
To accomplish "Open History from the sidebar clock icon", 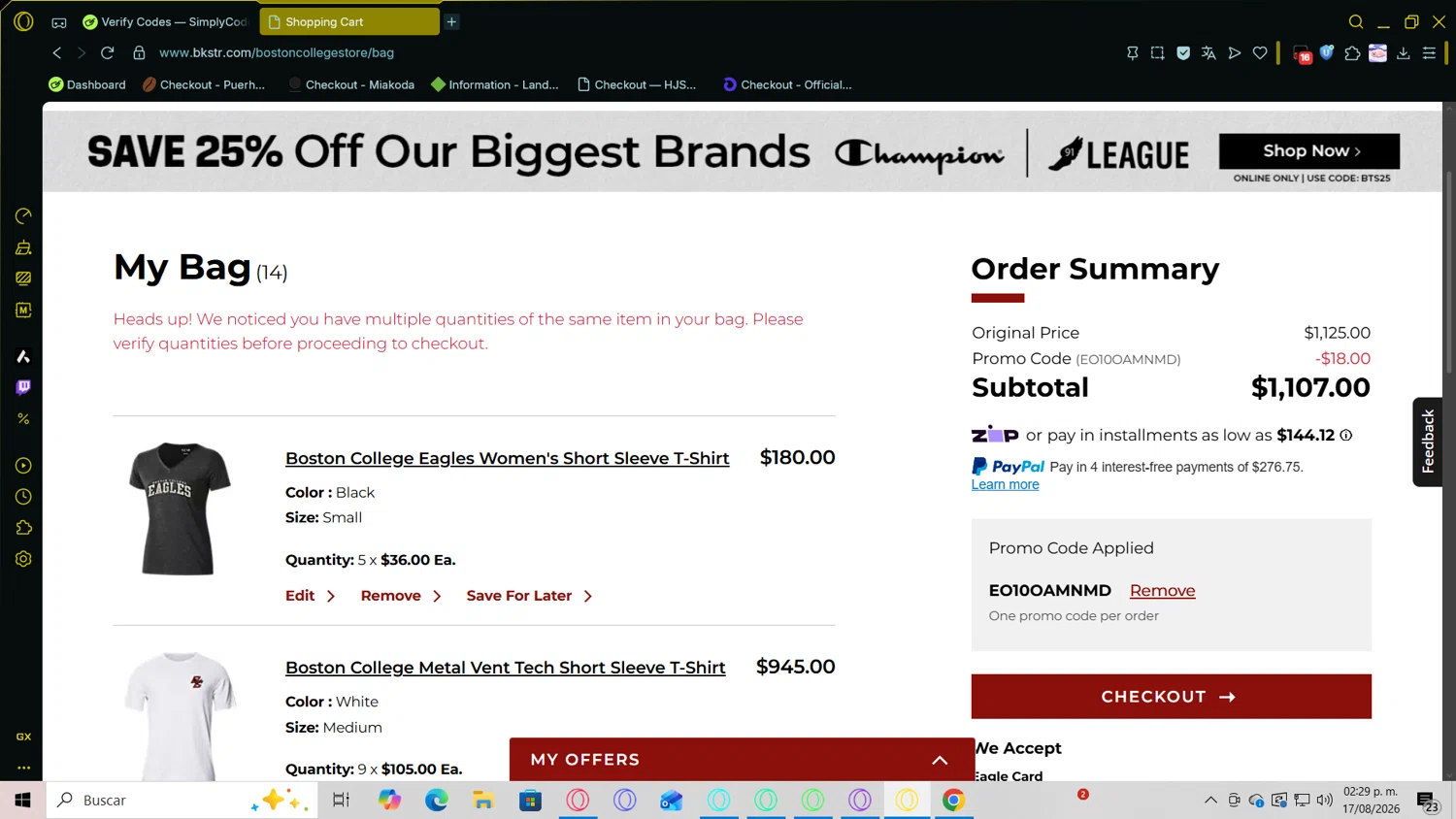I will (x=23, y=497).
